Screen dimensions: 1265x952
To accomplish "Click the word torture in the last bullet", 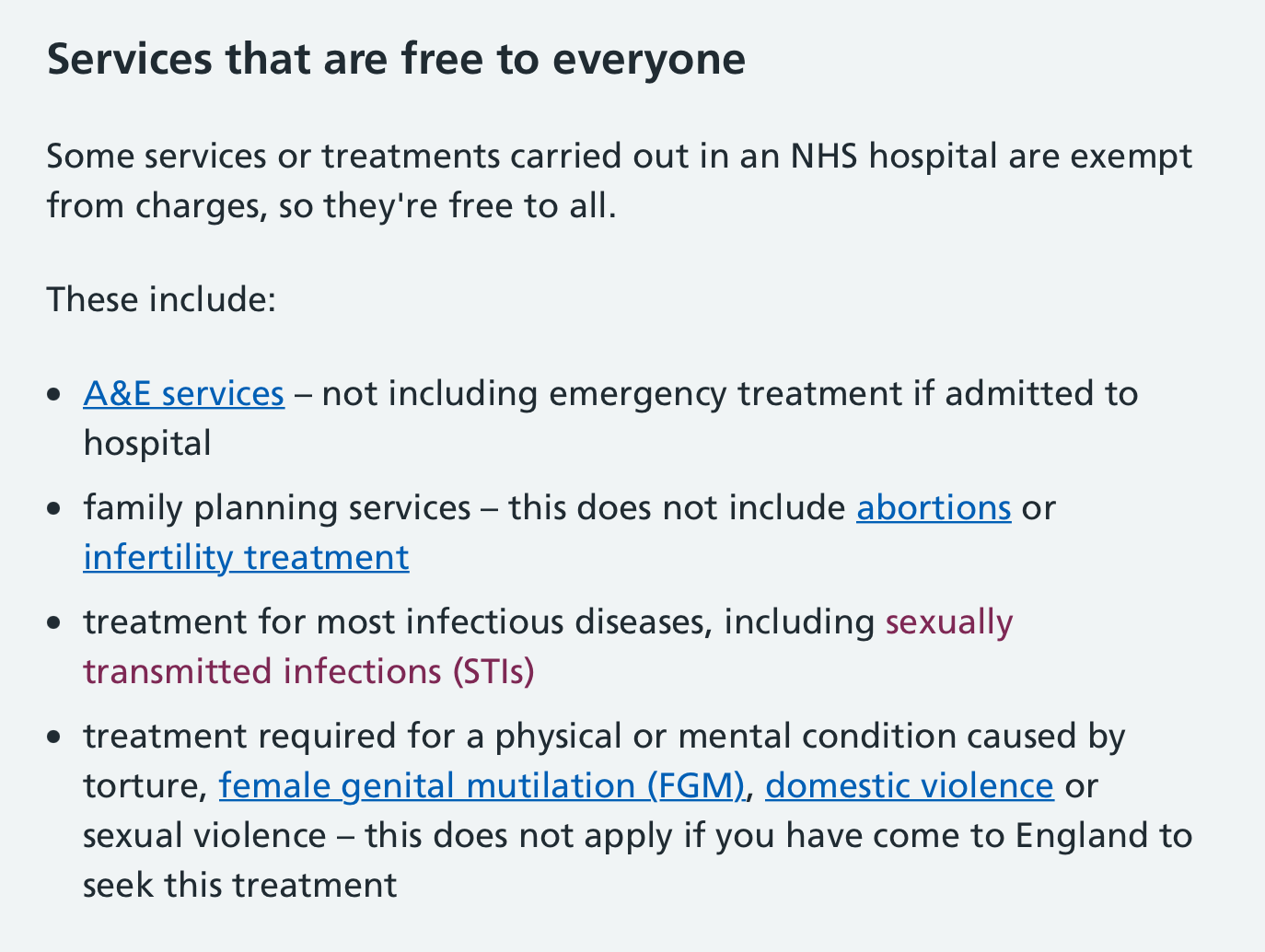I will tap(143, 785).
